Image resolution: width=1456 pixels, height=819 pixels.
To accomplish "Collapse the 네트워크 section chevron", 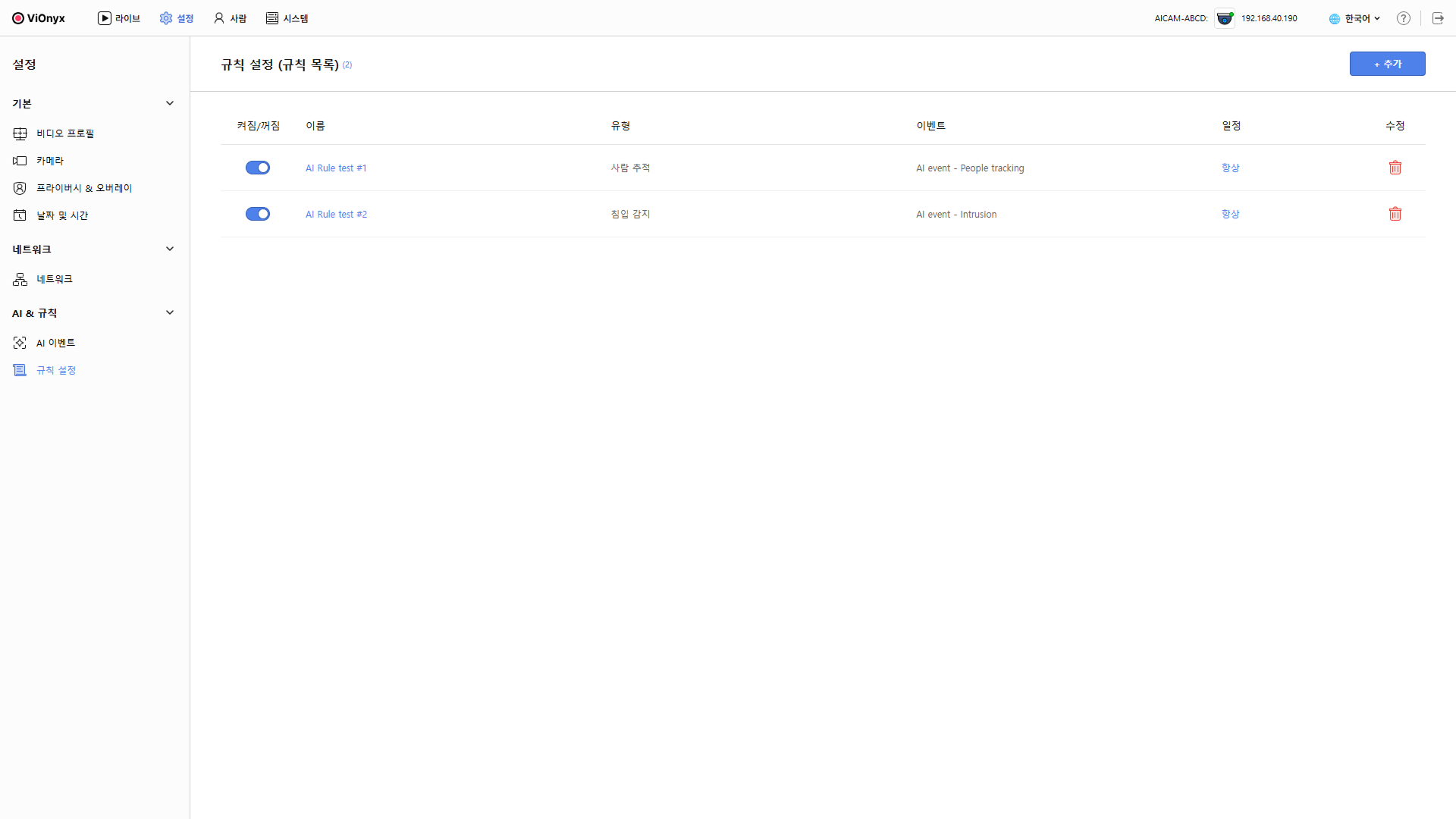I will [170, 249].
